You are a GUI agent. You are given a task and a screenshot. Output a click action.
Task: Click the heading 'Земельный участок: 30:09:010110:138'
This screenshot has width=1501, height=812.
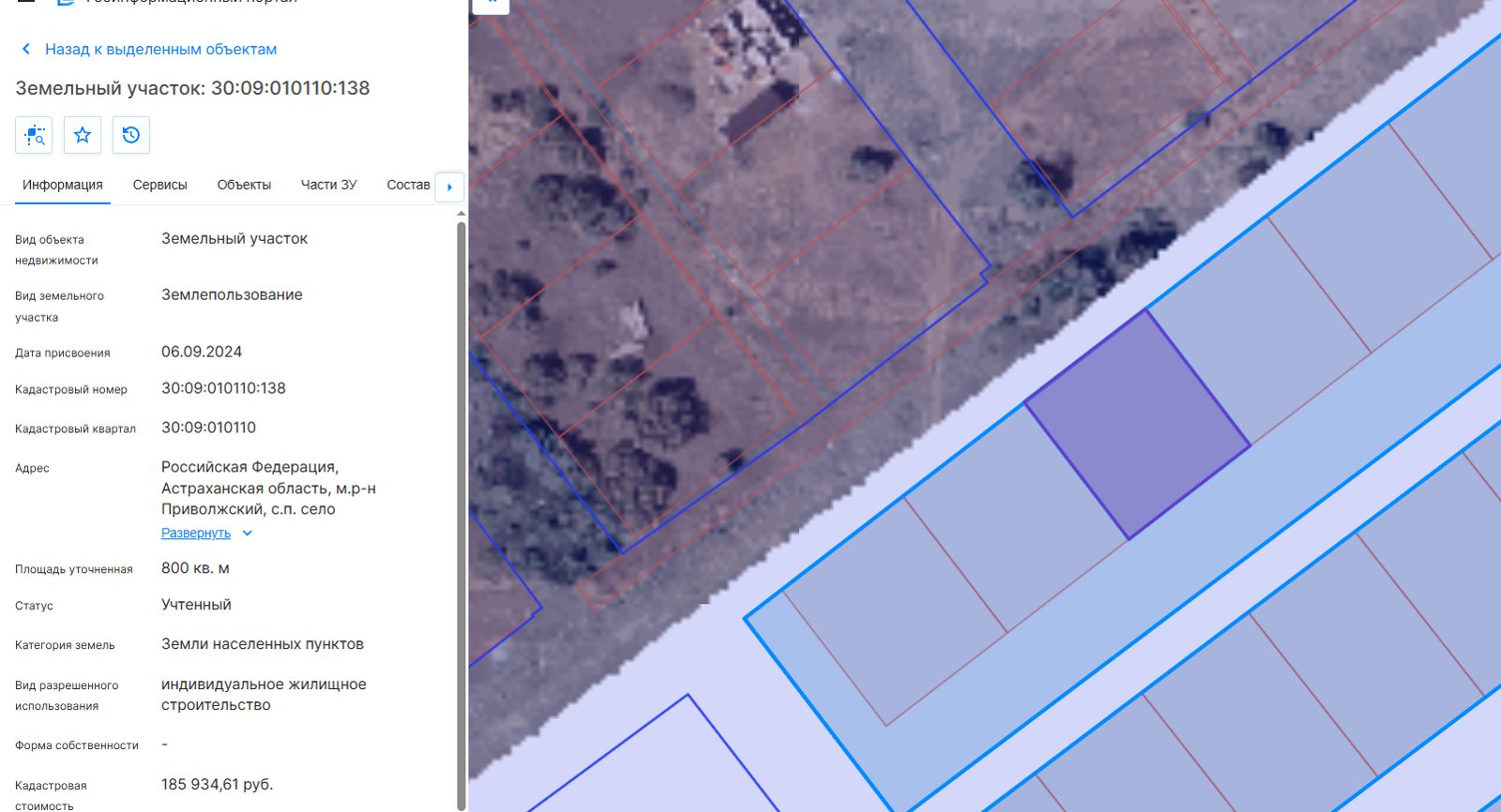click(x=192, y=88)
